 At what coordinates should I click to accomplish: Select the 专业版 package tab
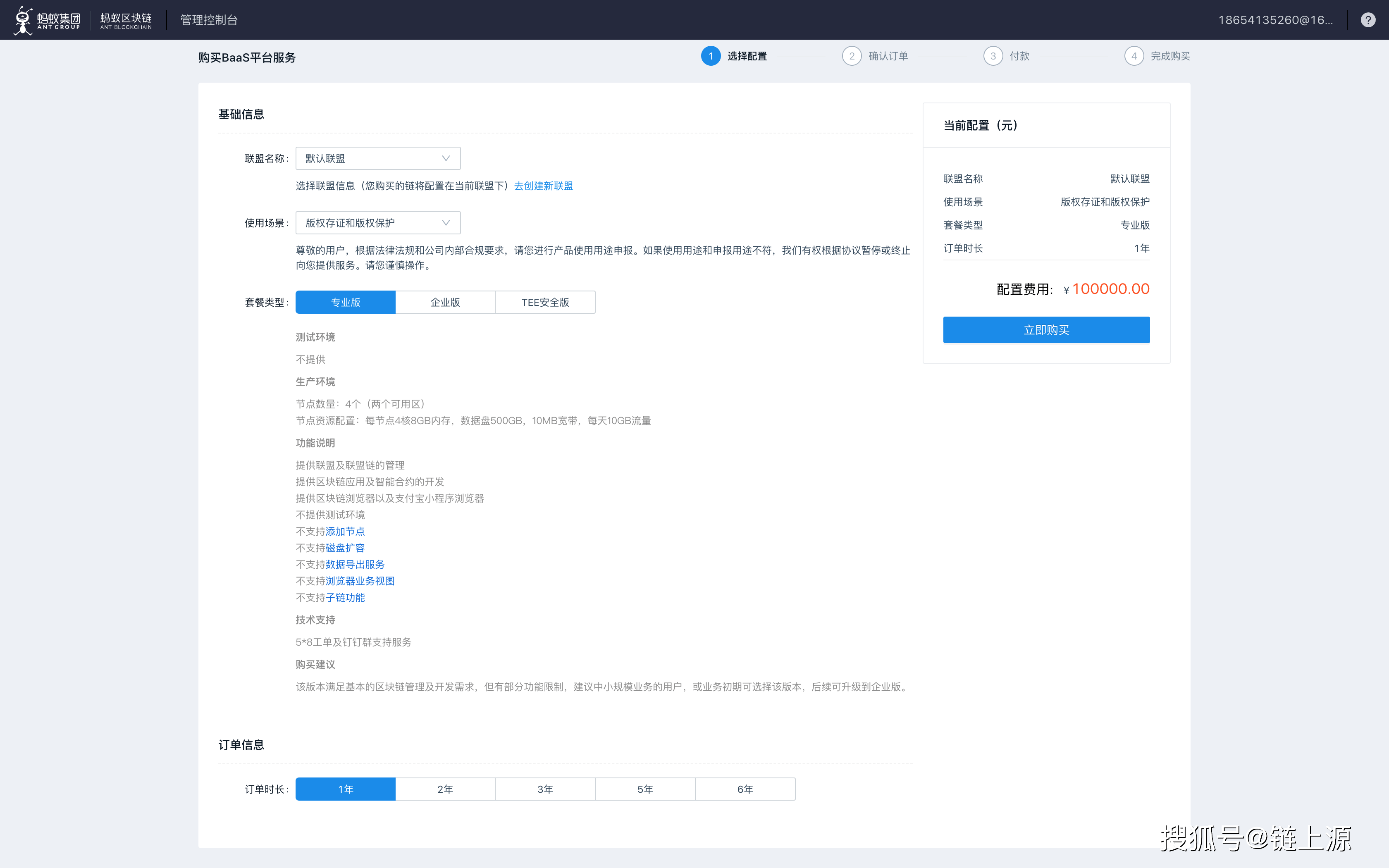(x=346, y=303)
